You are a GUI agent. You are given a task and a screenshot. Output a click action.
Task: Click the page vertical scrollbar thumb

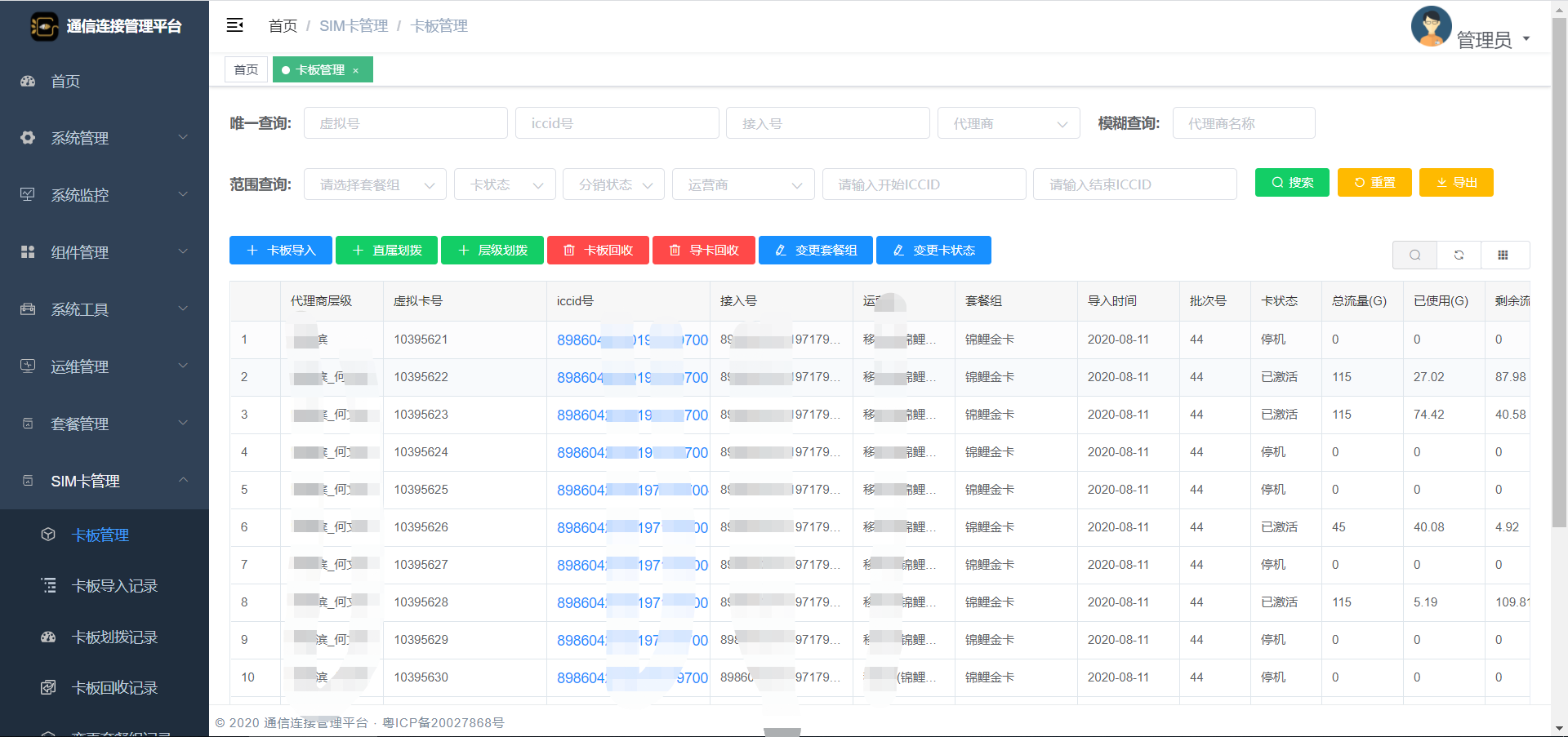pyautogui.click(x=1559, y=273)
